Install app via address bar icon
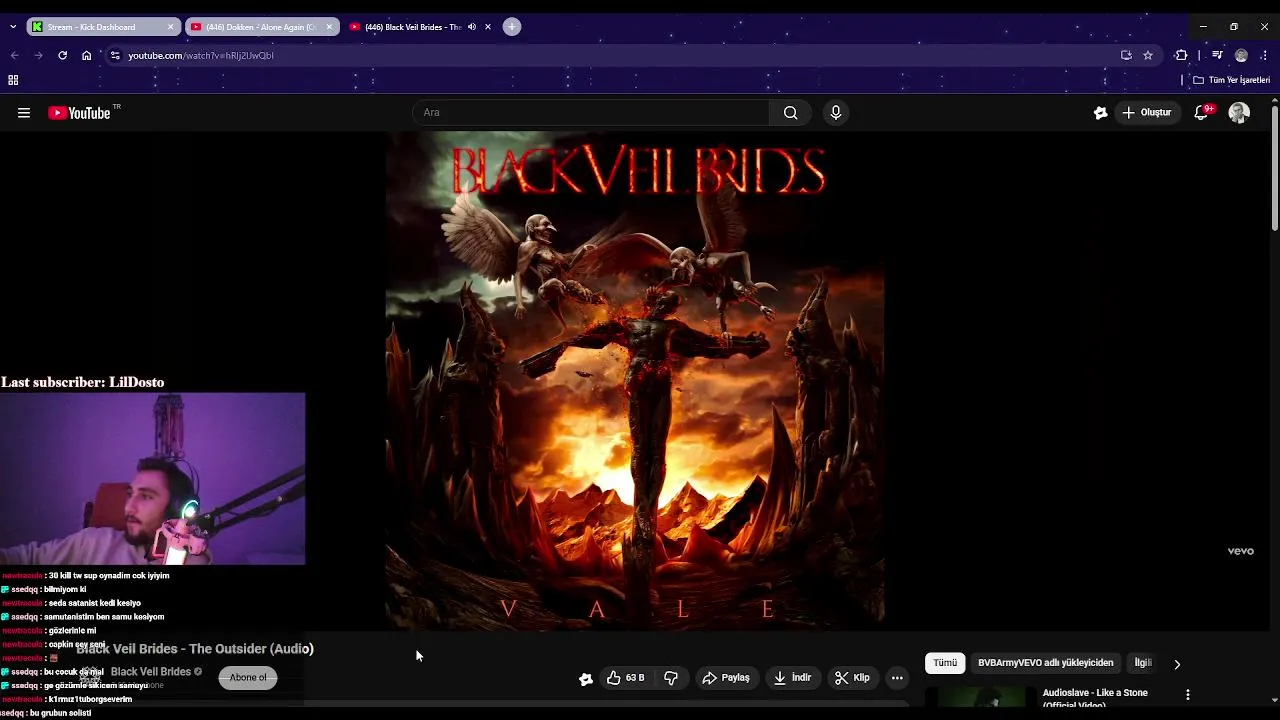Viewport: 1280px width, 720px height. 1126,55
